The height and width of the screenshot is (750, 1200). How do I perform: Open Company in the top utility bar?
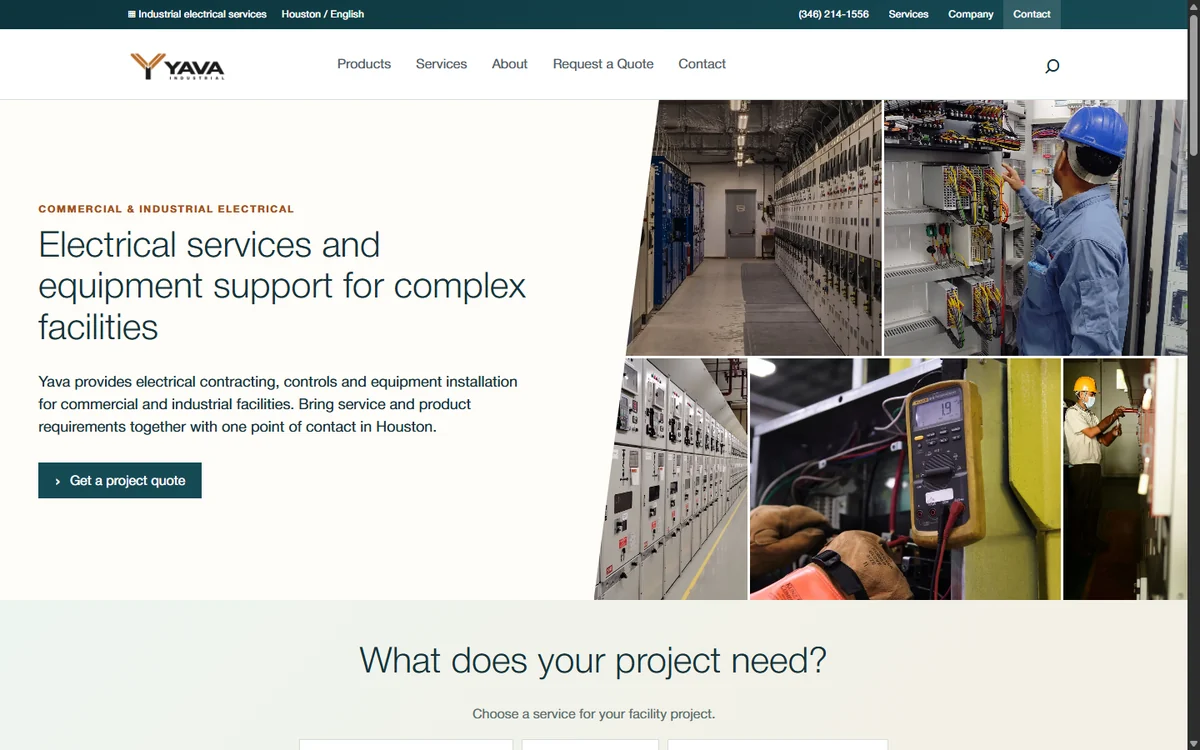[970, 14]
